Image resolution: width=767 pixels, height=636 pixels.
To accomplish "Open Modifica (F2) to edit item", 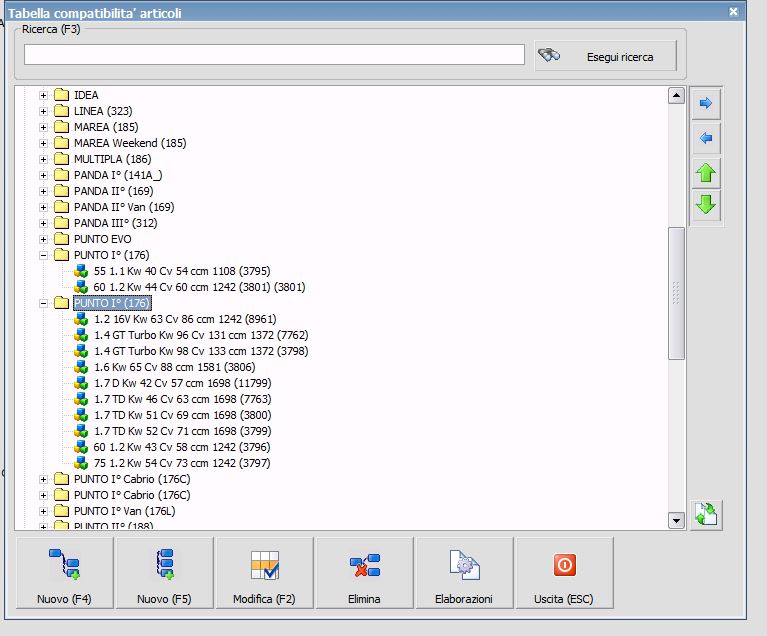I will pos(264,573).
